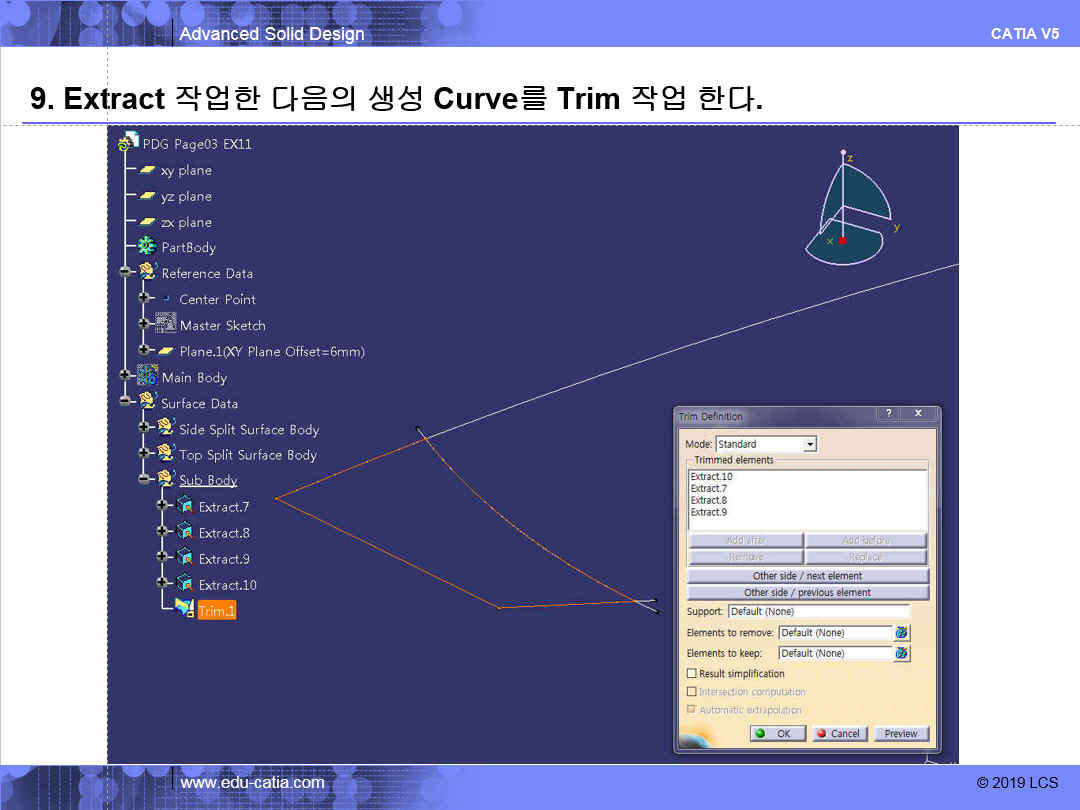The height and width of the screenshot is (810, 1080).
Task: Toggle the Intersection computation checkbox
Action: click(692, 692)
